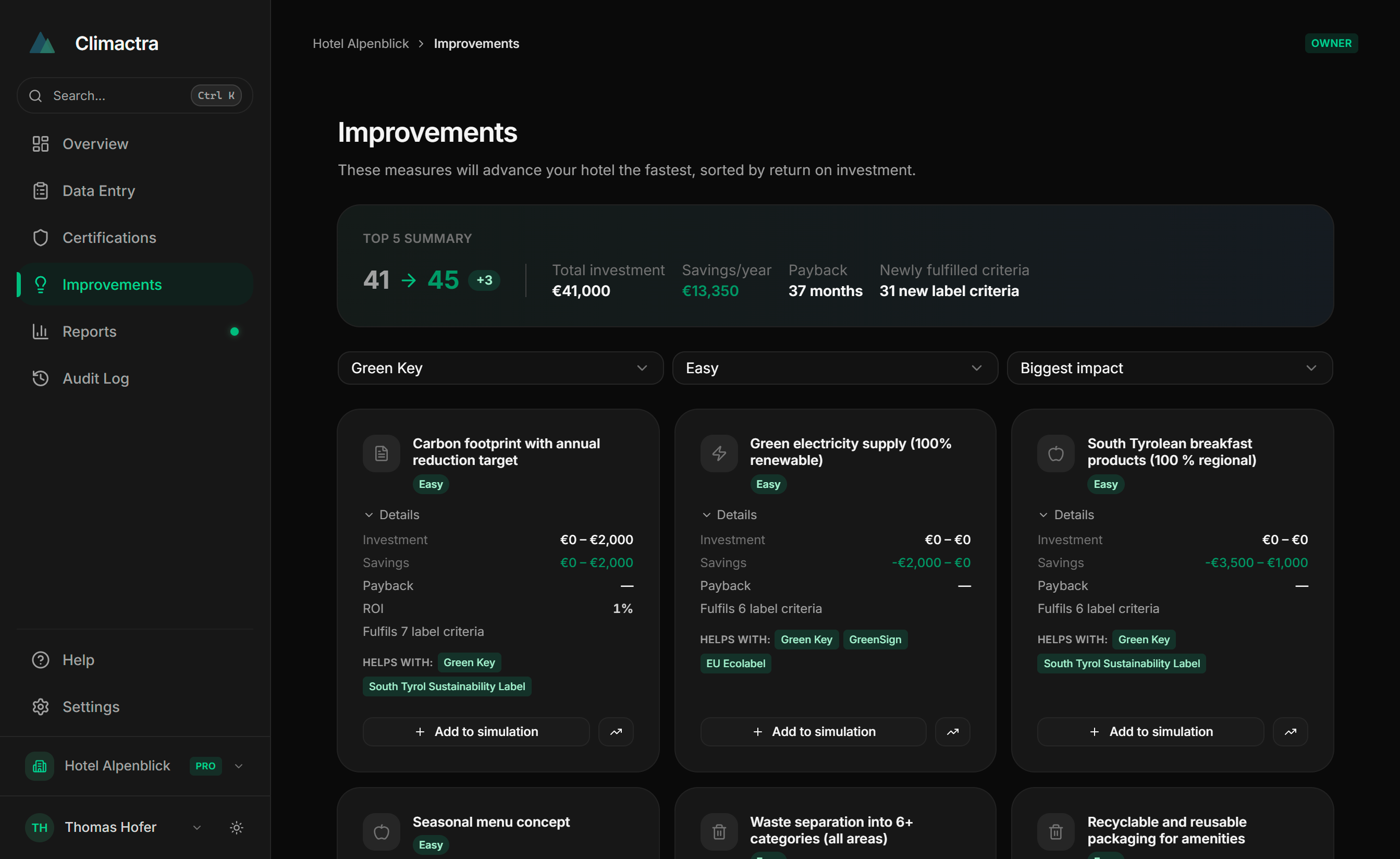Click the TH user avatar
The height and width of the screenshot is (859, 1400).
(x=39, y=827)
